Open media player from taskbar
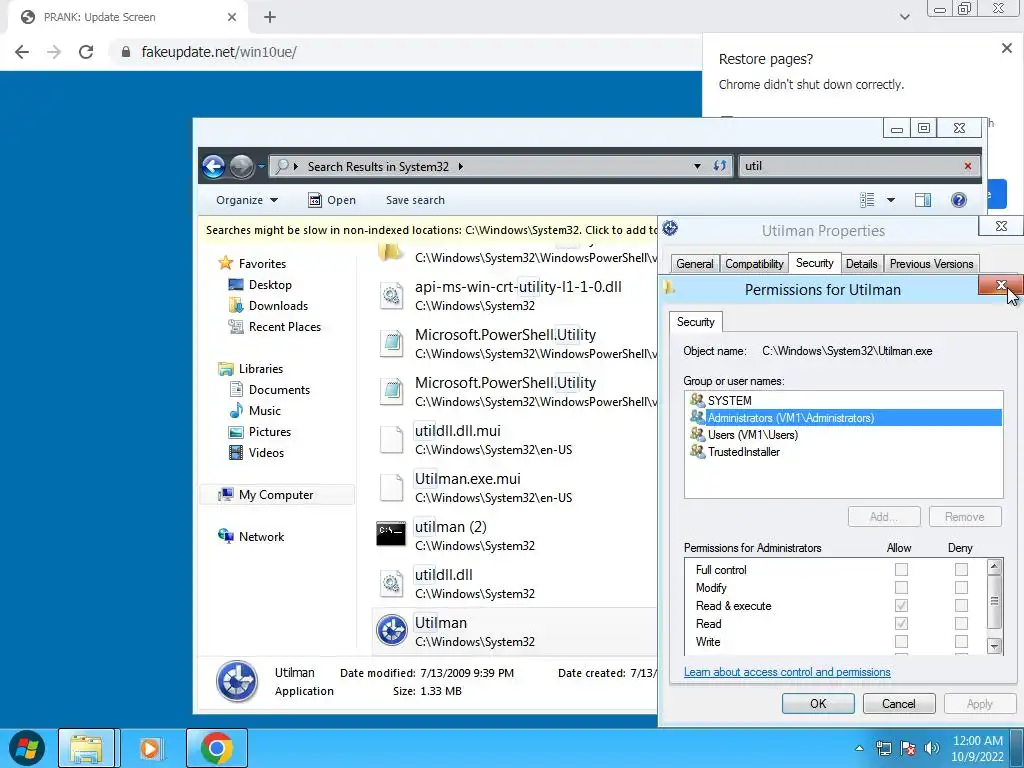Image resolution: width=1024 pixels, height=768 pixels. point(151,748)
